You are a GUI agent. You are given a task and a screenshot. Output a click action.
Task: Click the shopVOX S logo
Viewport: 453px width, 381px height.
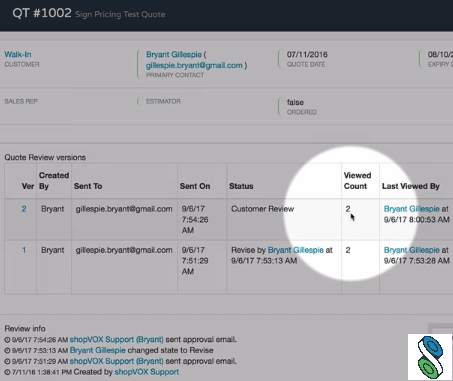pyautogui.click(x=430, y=357)
